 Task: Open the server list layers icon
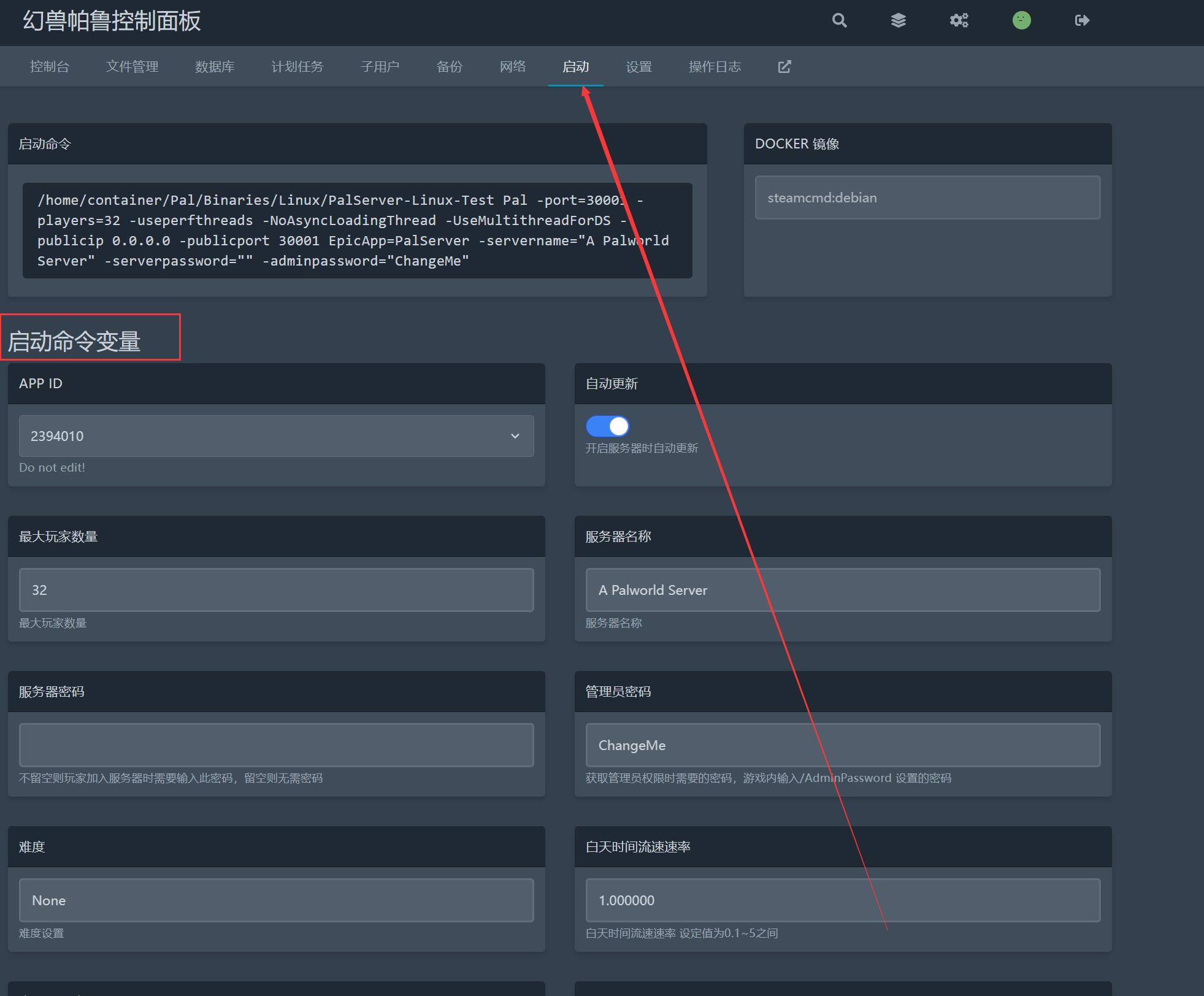(x=898, y=20)
